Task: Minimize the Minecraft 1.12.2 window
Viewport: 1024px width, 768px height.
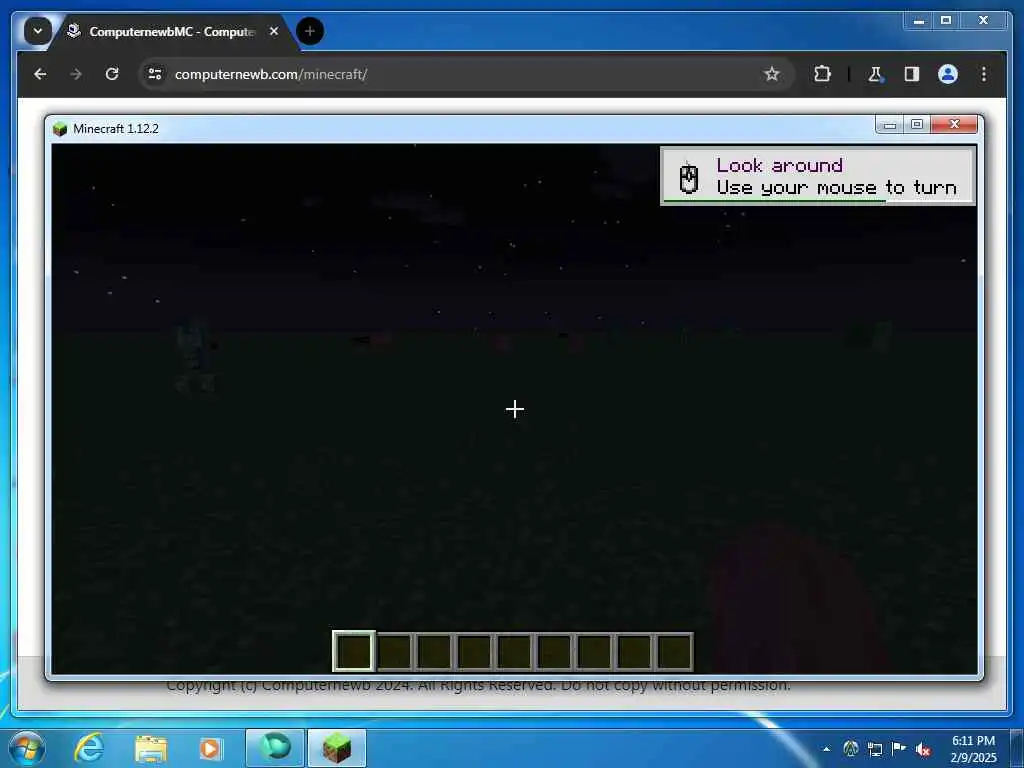Action: click(889, 124)
